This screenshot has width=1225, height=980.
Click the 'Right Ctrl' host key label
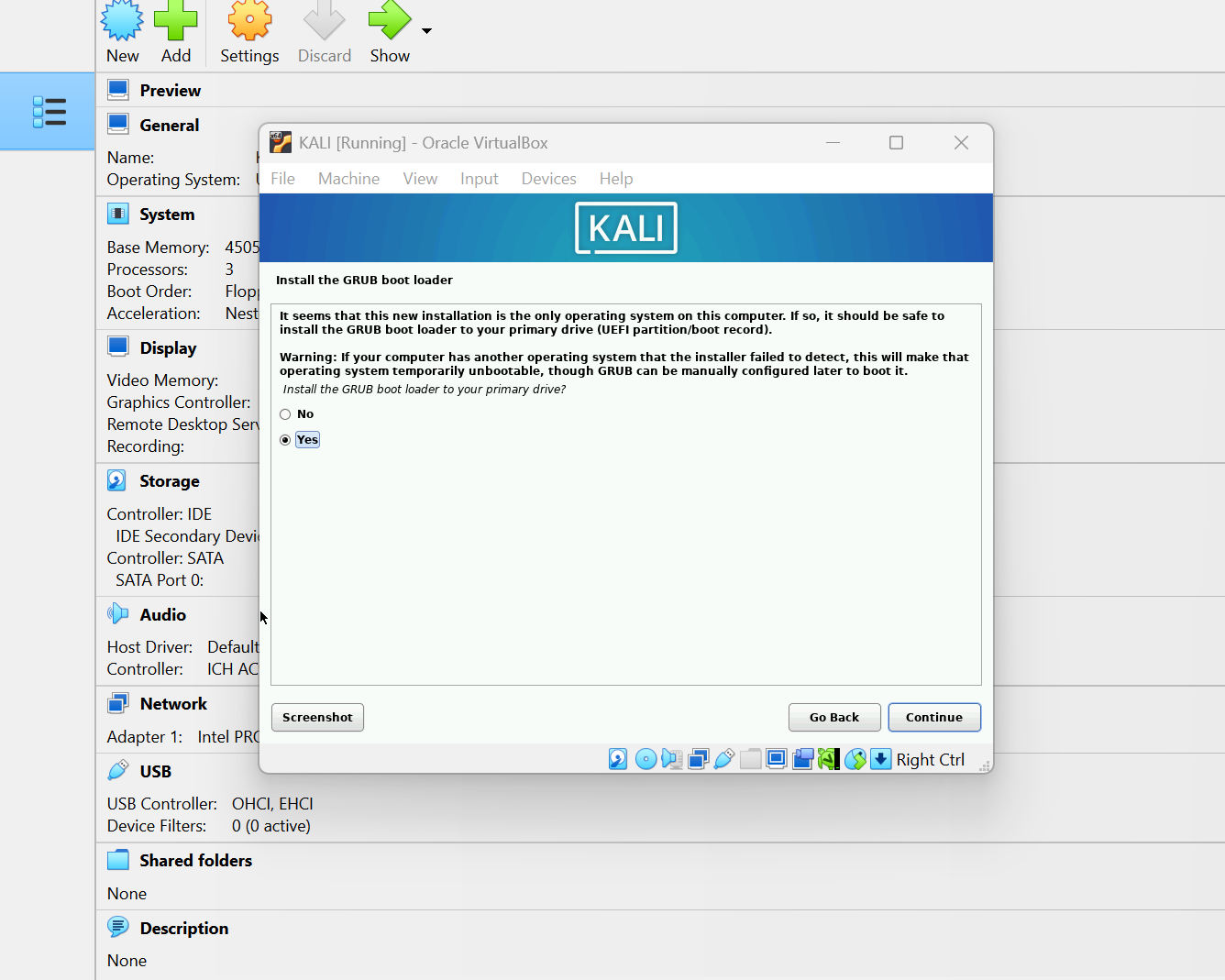point(931,760)
